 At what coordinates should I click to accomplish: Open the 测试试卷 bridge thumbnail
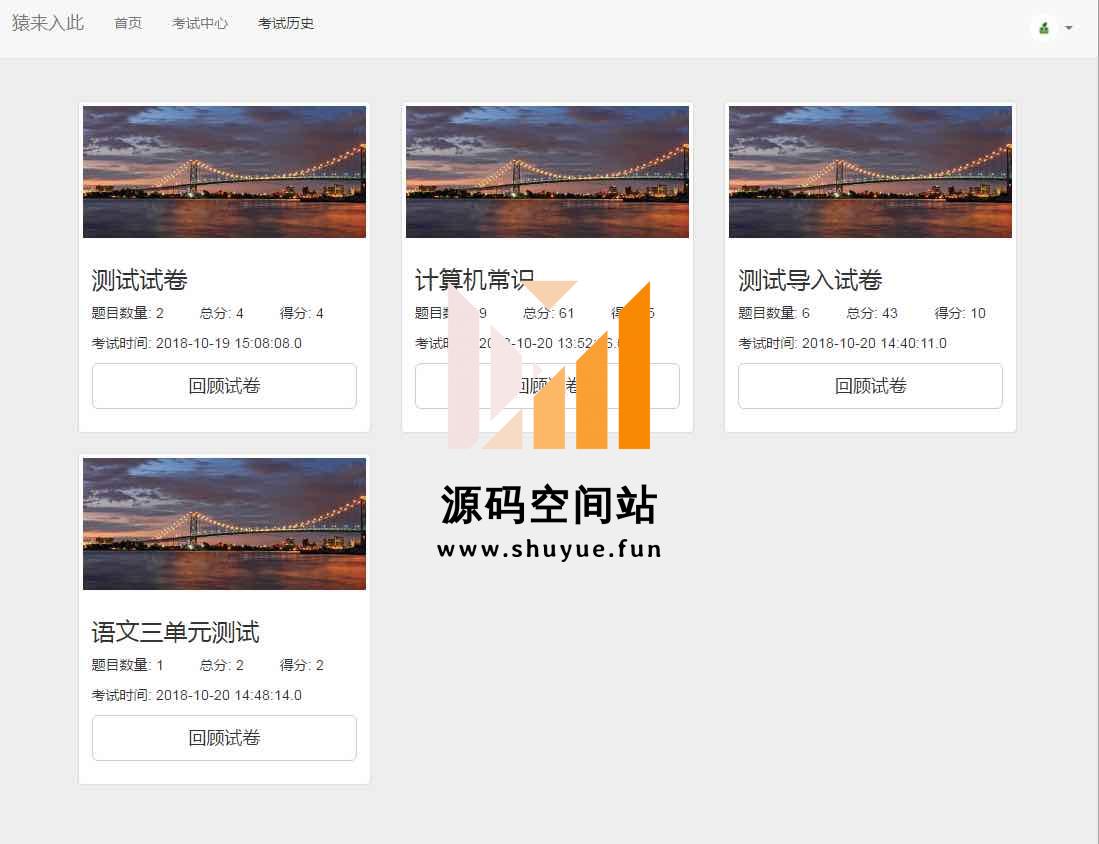tap(224, 172)
